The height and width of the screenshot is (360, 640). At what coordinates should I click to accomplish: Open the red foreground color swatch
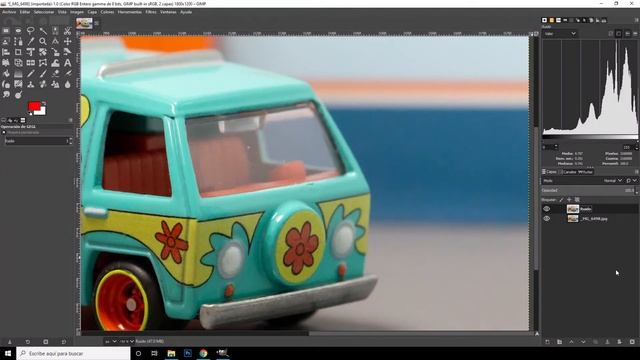34,107
